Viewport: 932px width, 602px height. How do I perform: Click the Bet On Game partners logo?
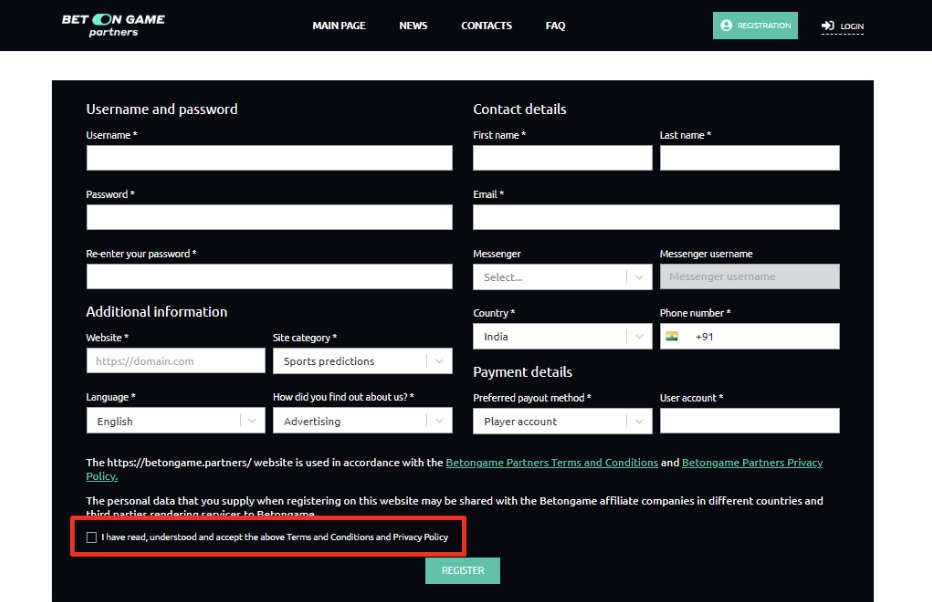pyautogui.click(x=113, y=25)
